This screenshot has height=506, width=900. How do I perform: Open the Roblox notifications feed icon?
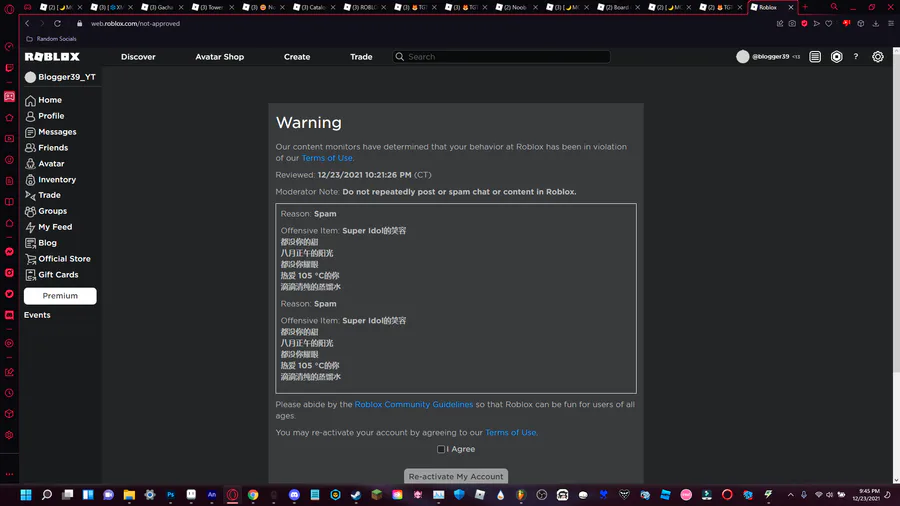coord(815,57)
